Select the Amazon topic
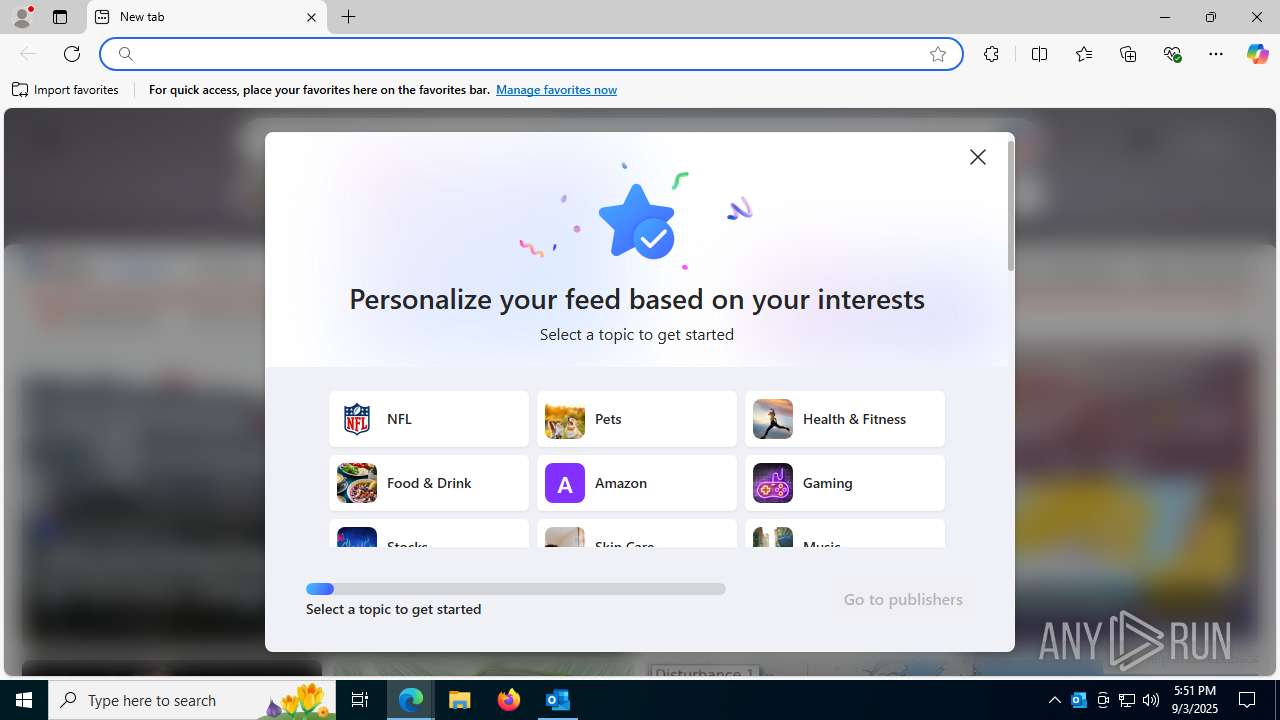1280x720 pixels. pyautogui.click(x=637, y=483)
